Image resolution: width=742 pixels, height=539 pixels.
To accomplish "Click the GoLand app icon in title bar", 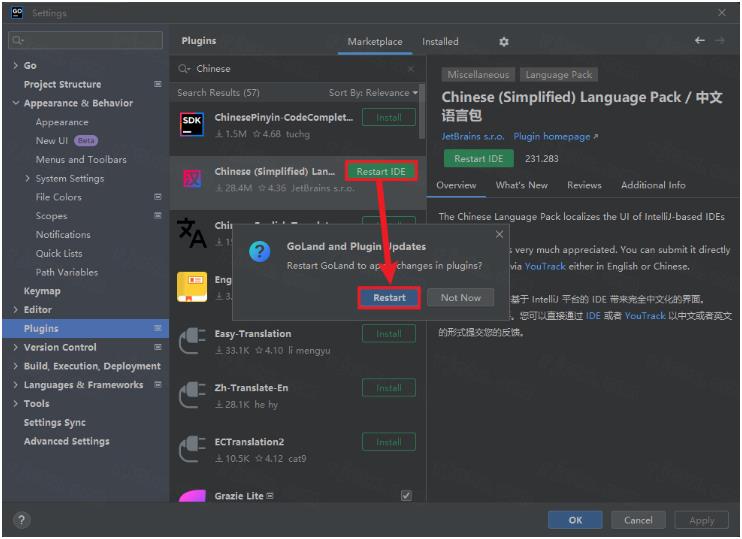I will 17,12.
